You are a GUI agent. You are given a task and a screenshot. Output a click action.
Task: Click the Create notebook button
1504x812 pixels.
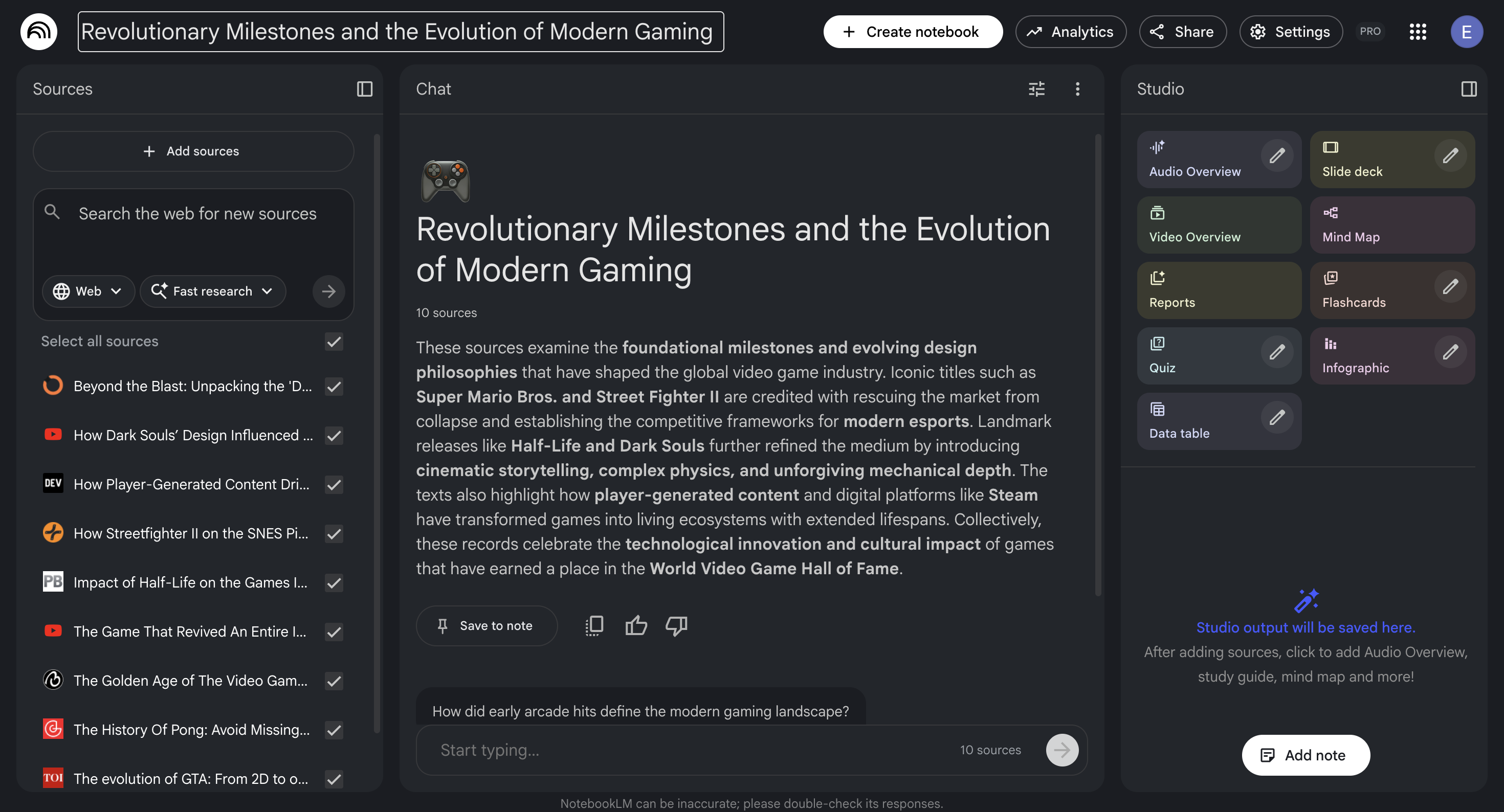(913, 32)
